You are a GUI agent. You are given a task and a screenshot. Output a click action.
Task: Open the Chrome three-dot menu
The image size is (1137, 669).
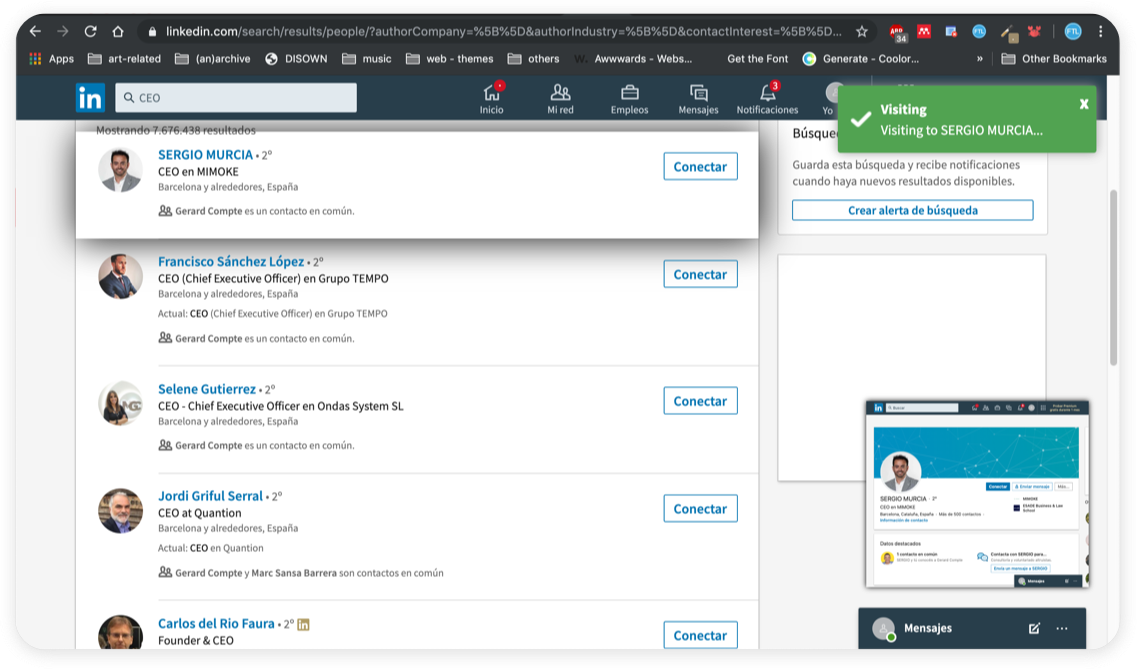[x=1100, y=31]
